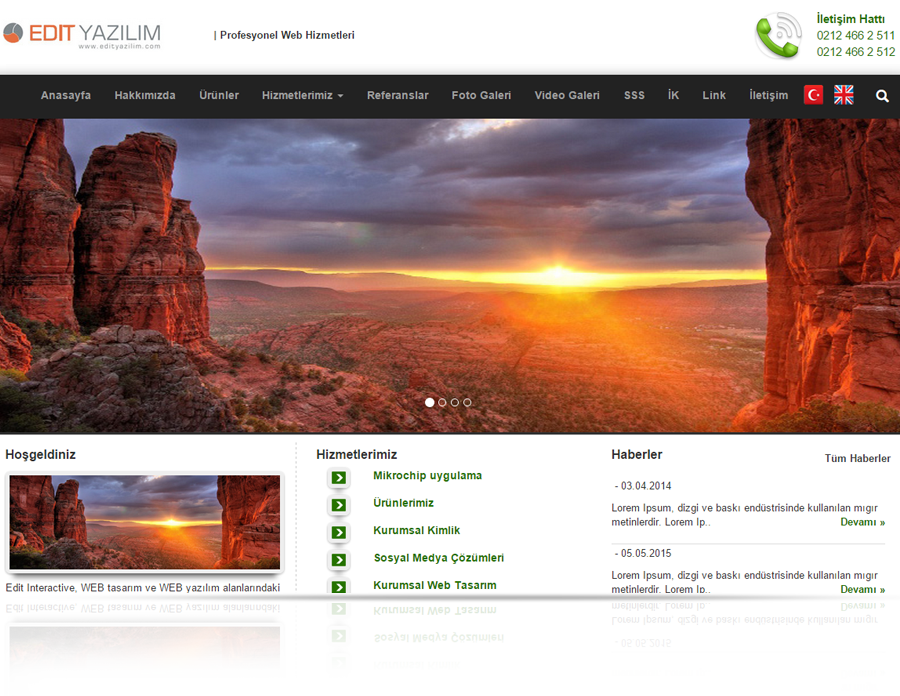The height and width of the screenshot is (696, 900).
Task: Switch language using the UK flag
Action: coord(844,95)
